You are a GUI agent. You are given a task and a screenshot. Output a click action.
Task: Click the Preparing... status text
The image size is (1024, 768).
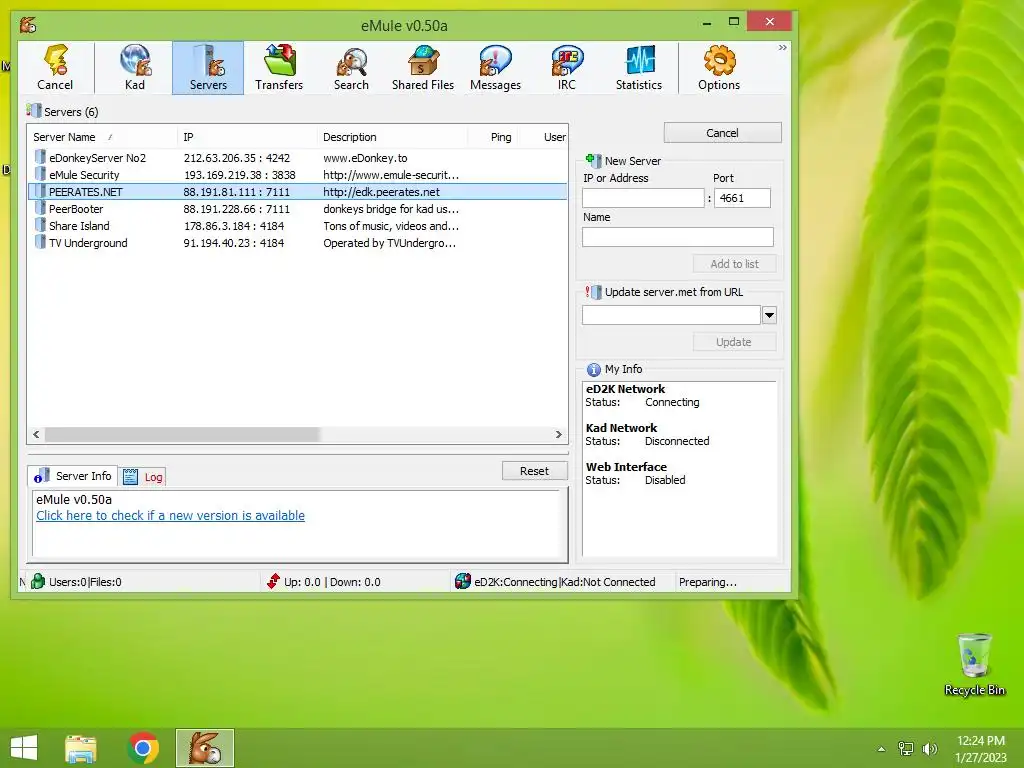(707, 581)
